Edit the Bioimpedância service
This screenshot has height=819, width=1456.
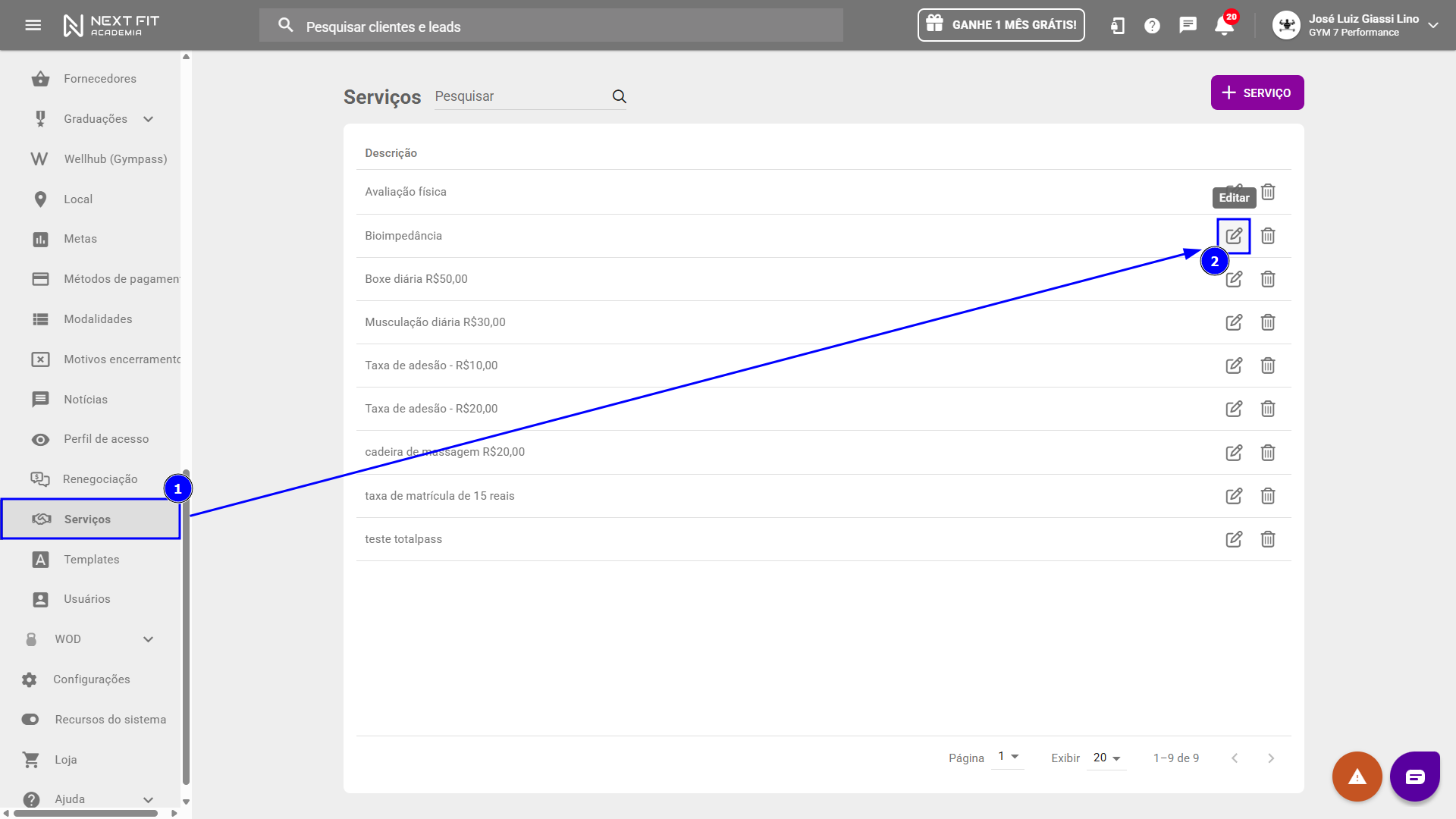1234,236
